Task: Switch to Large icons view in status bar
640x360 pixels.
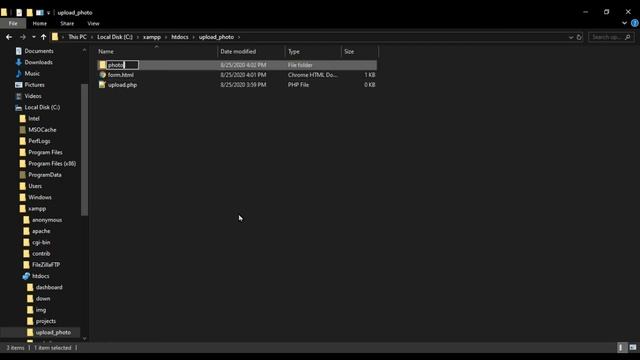Action: 633,348
